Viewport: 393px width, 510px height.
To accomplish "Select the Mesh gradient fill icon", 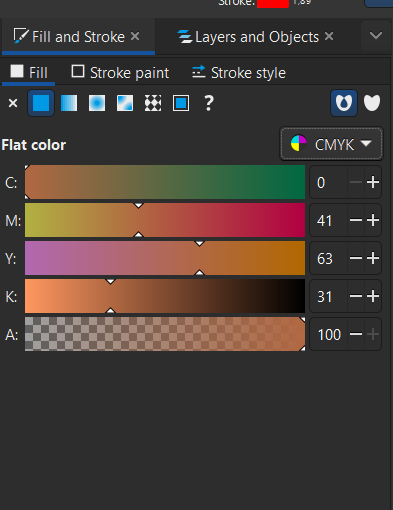I will click(x=125, y=103).
